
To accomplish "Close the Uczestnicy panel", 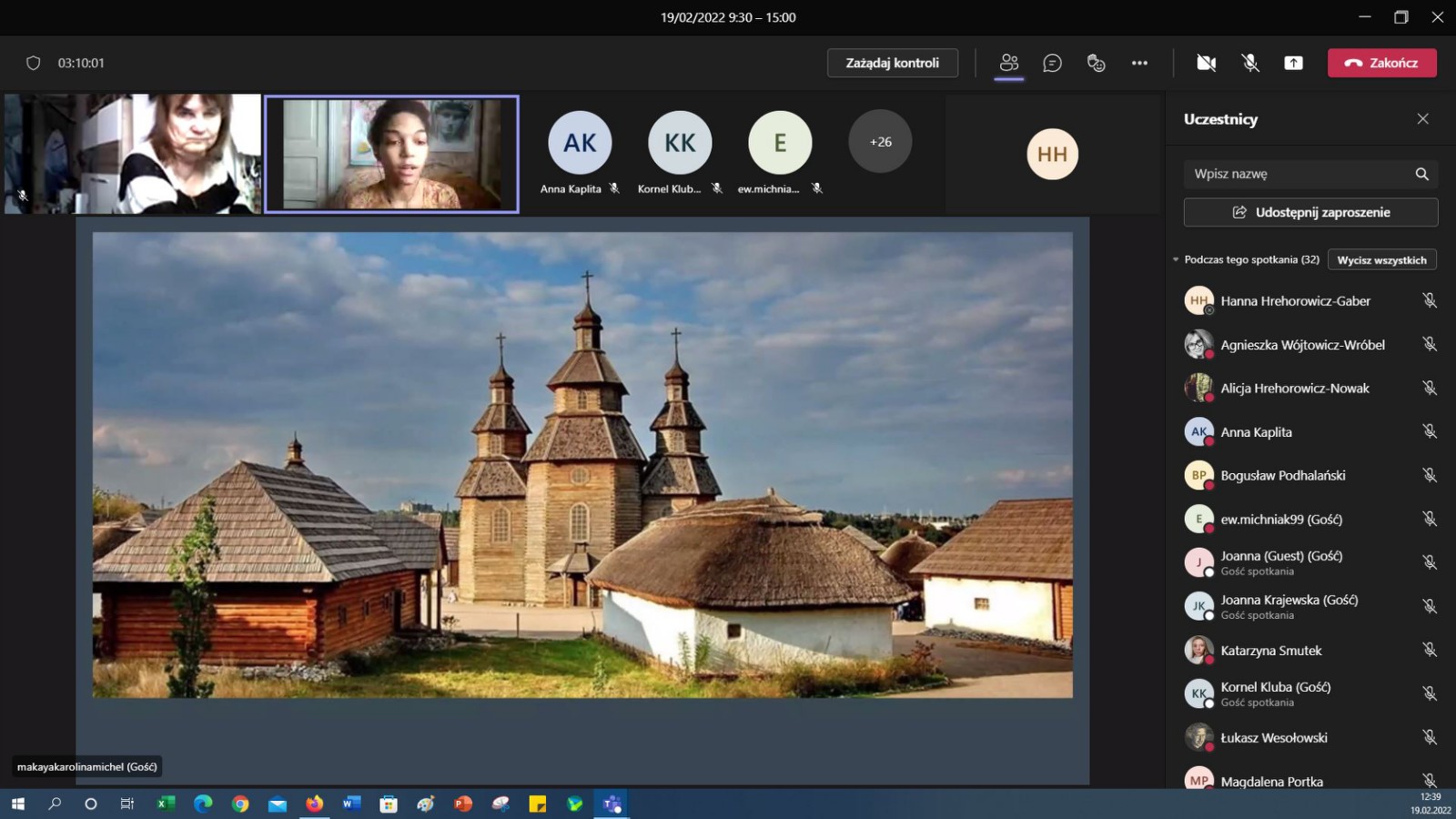I will point(1422,119).
